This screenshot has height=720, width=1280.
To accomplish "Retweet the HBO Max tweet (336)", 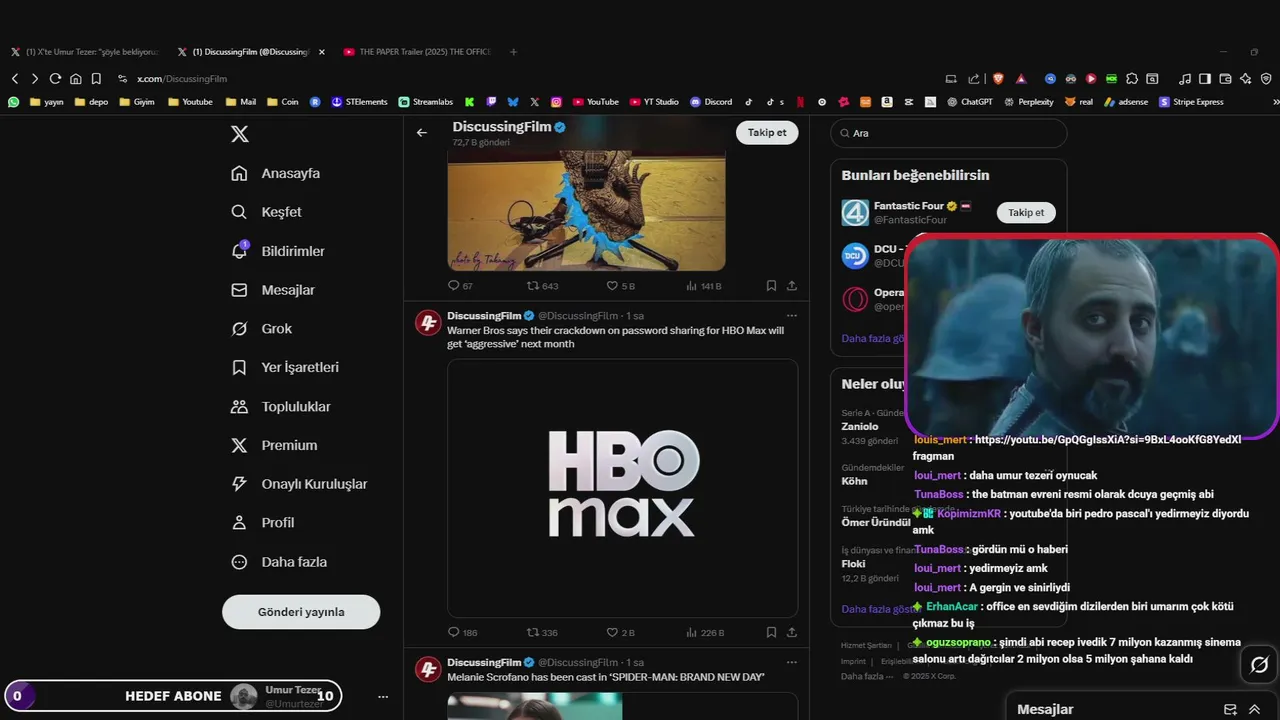I will pyautogui.click(x=542, y=632).
